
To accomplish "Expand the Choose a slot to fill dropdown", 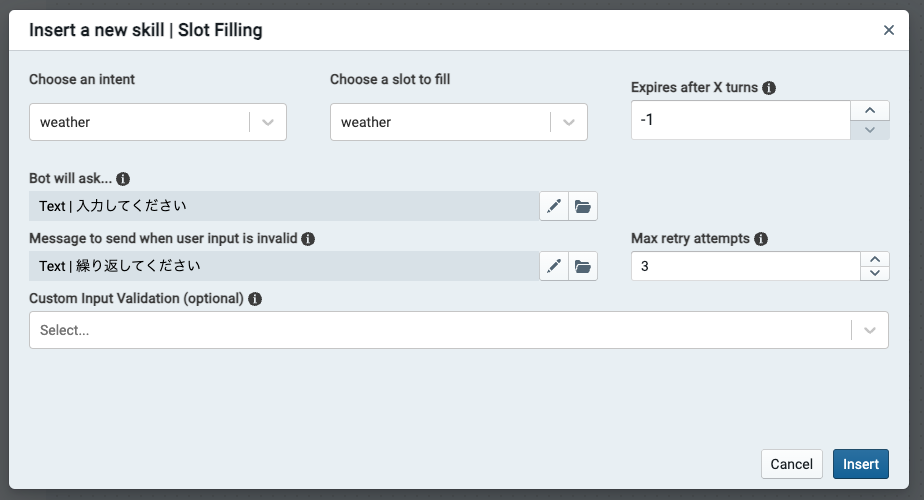I will pos(569,122).
